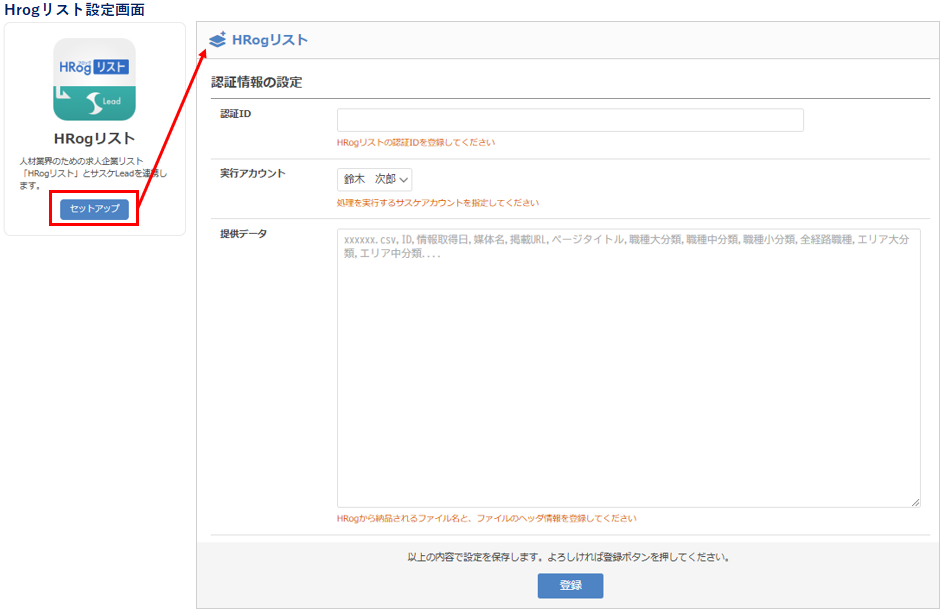Screen dimensions: 943x613
Task: Click the 登録 button
Action: click(570, 585)
